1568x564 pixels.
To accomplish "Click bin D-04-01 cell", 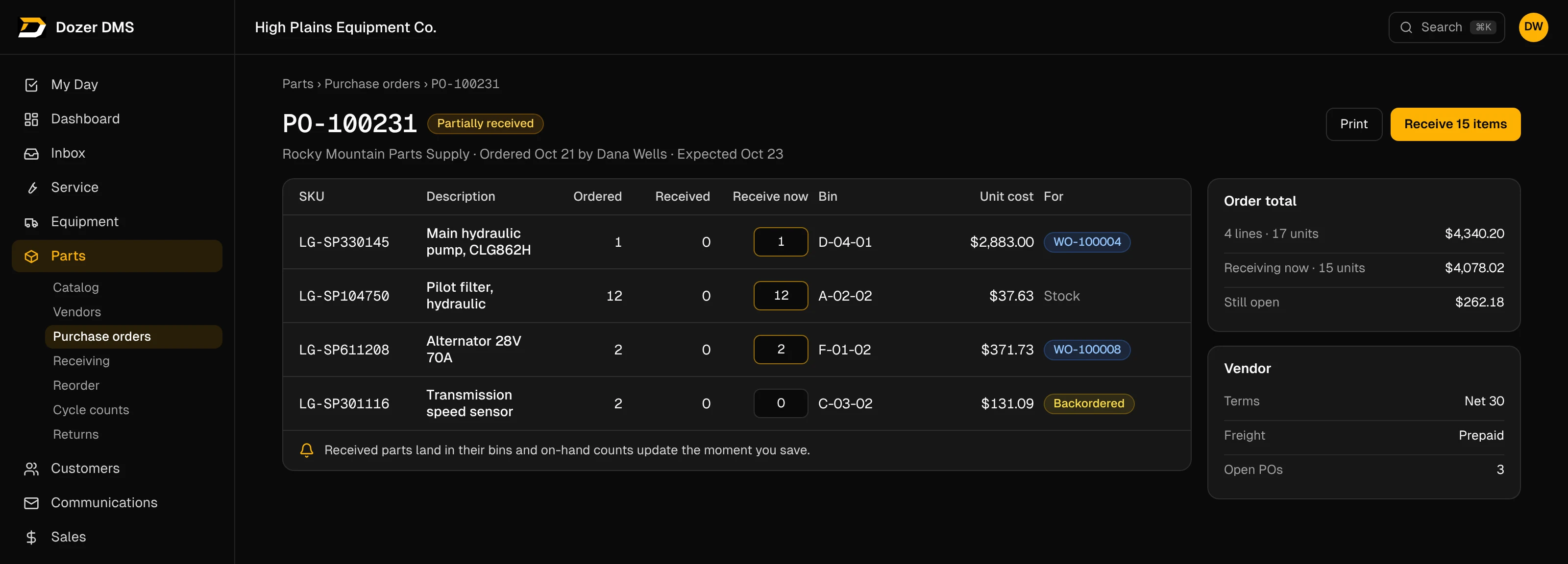I will (x=845, y=242).
